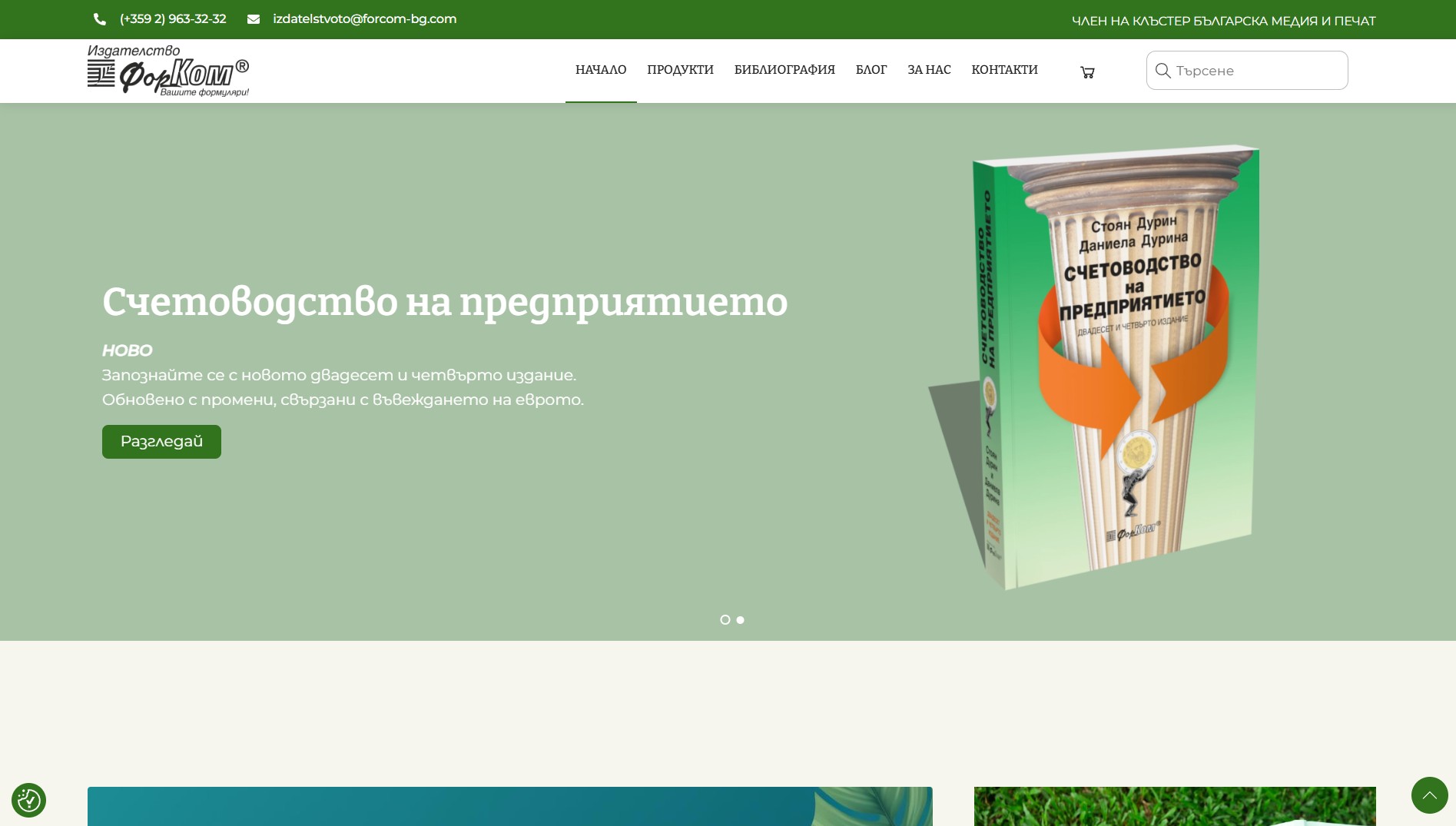The width and height of the screenshot is (1456, 826).
Task: Click the Разгледай button
Action: coord(161,442)
